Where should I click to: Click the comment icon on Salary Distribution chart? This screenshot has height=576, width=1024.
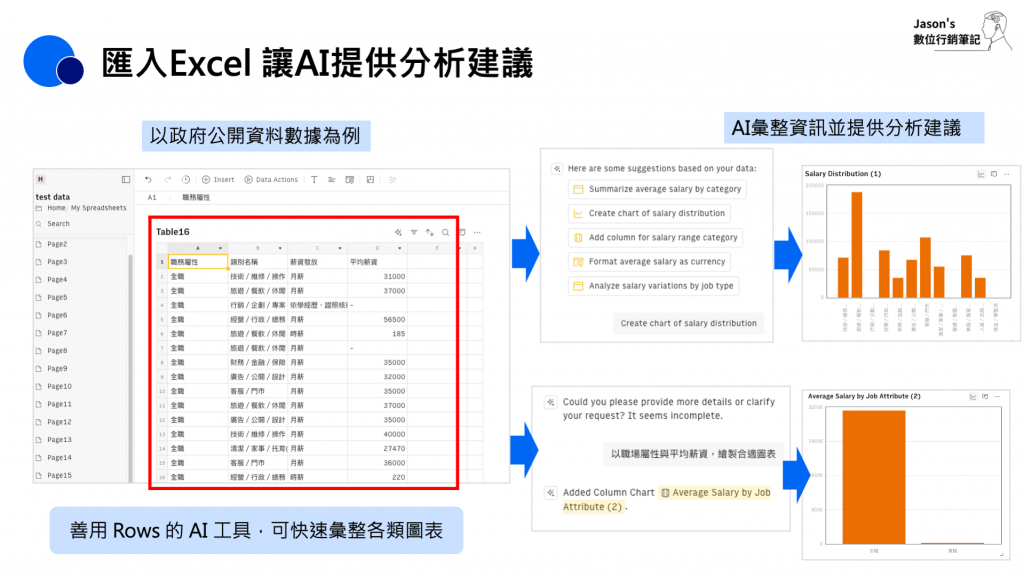point(994,174)
